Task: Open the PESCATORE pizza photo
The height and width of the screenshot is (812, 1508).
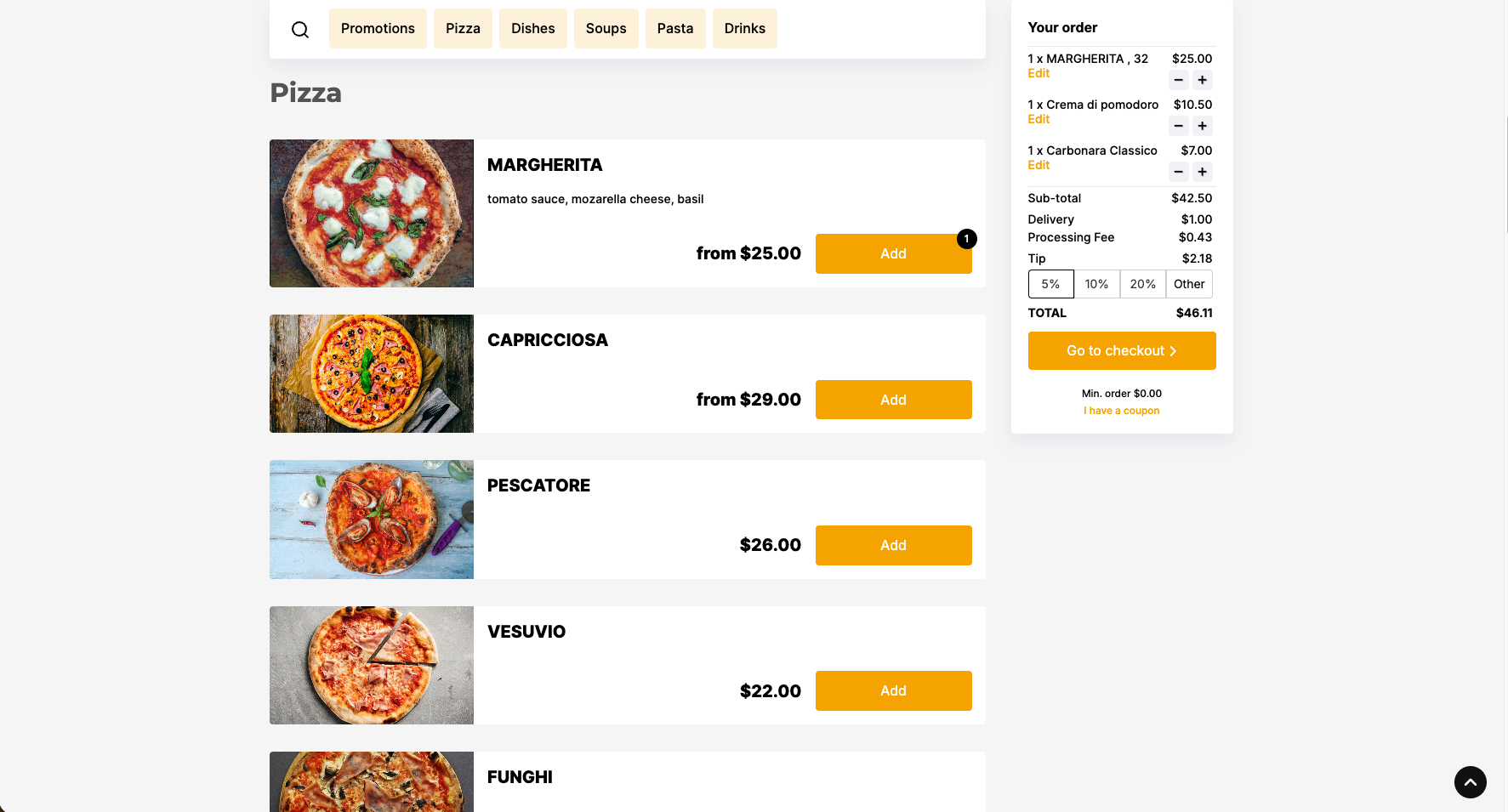Action: 372,520
